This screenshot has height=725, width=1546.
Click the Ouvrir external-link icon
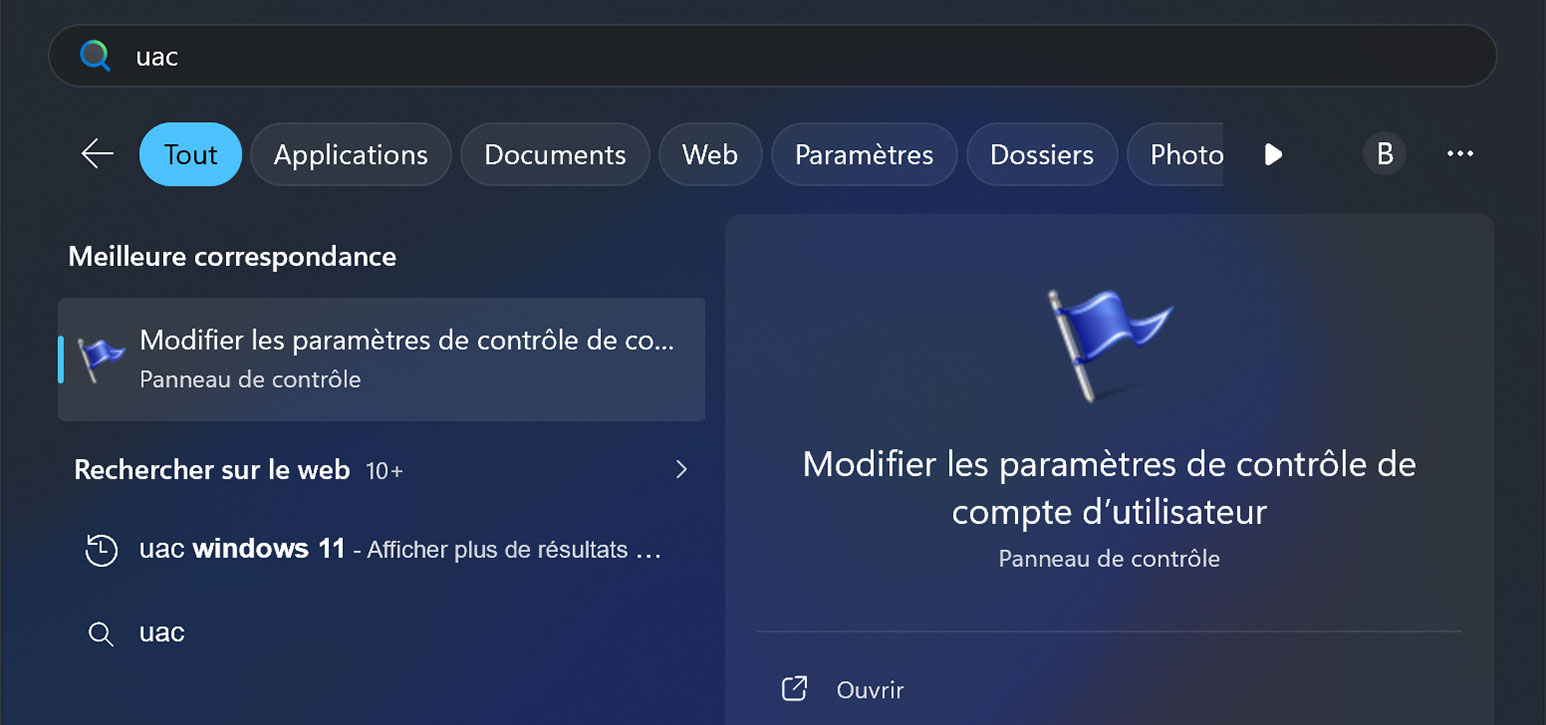pos(794,689)
